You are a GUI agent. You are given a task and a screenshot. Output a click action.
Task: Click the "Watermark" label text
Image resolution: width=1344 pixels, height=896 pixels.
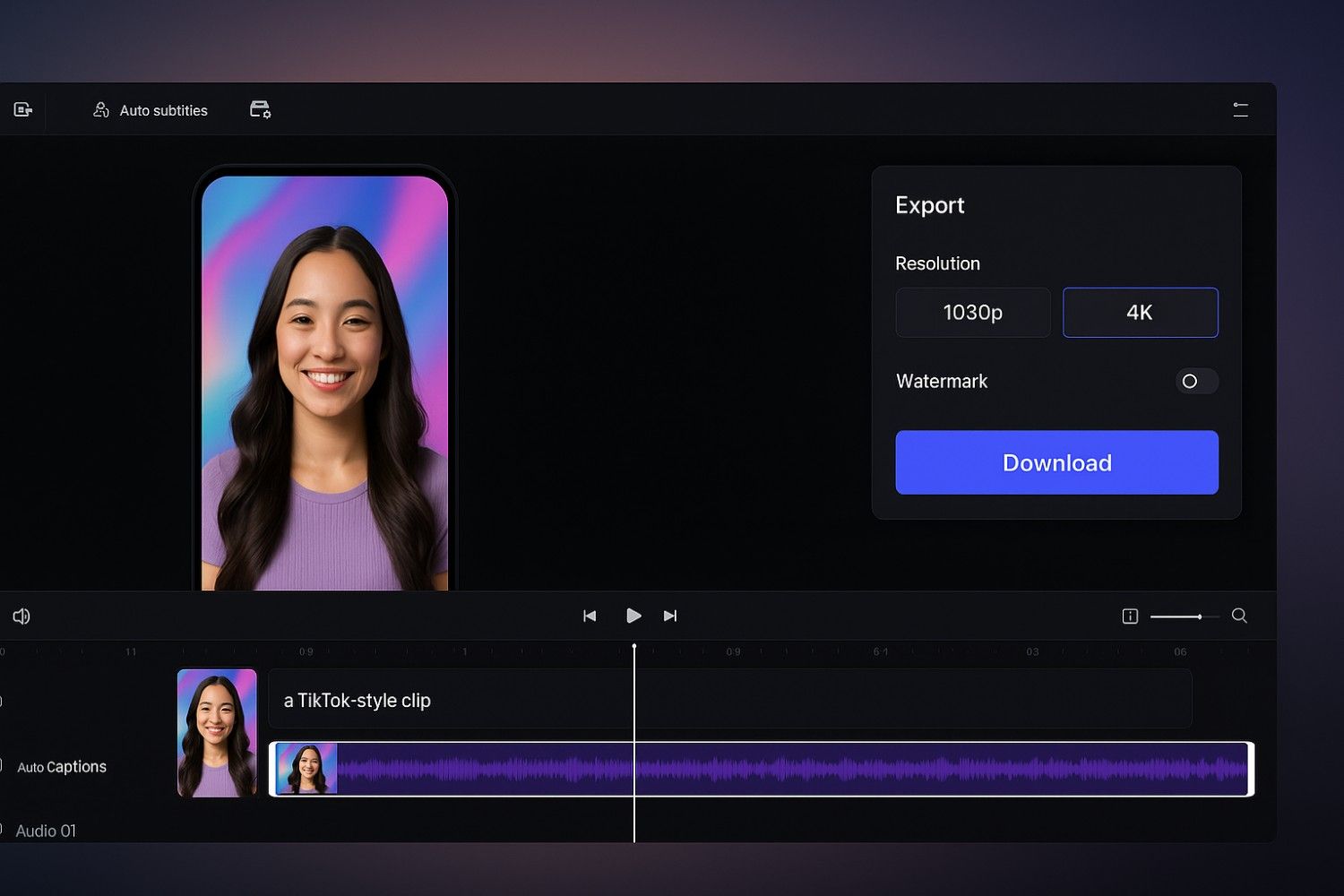942,381
